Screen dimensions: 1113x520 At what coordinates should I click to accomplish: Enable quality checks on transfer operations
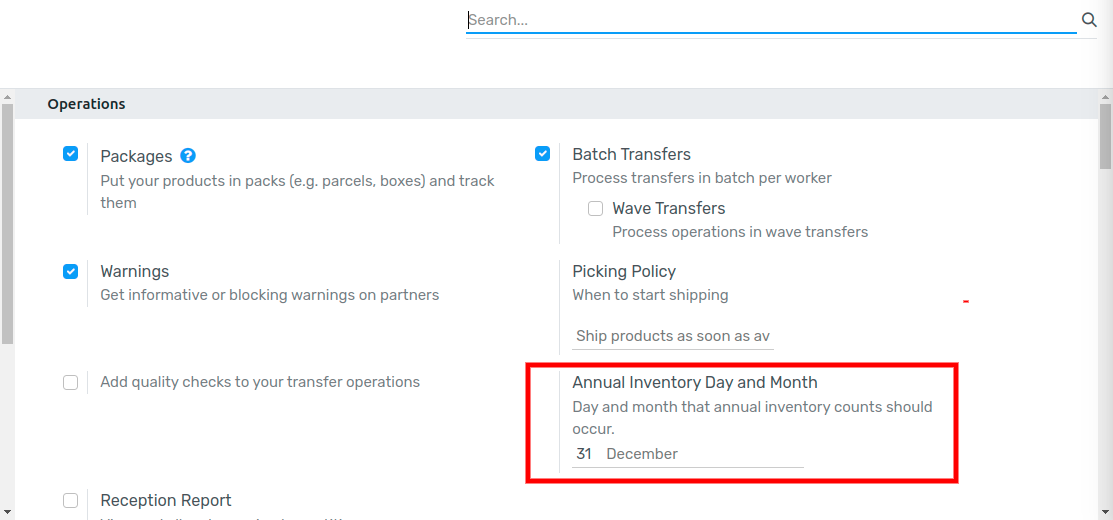click(x=71, y=382)
